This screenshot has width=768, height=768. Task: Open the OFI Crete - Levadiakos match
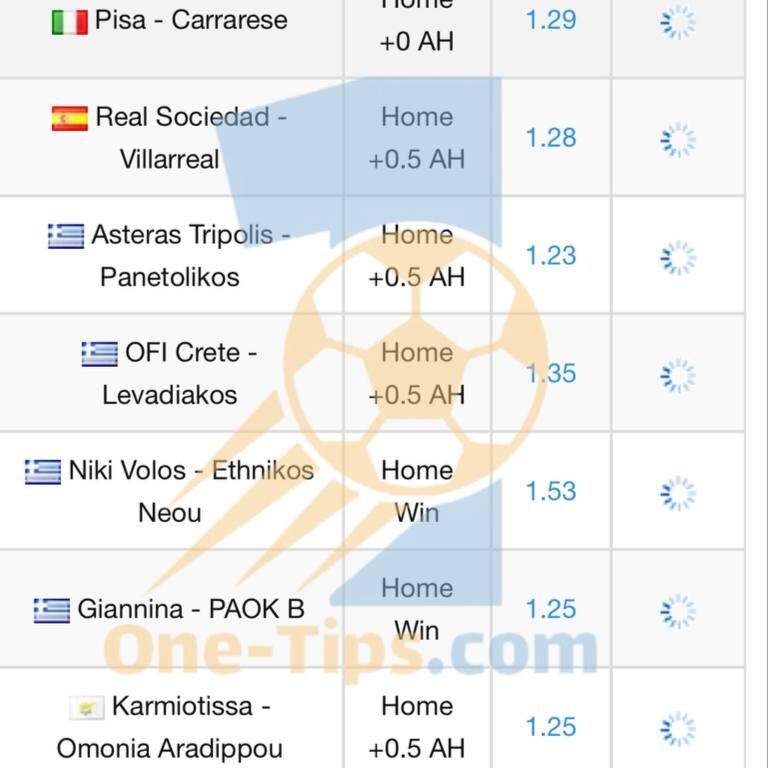click(180, 373)
